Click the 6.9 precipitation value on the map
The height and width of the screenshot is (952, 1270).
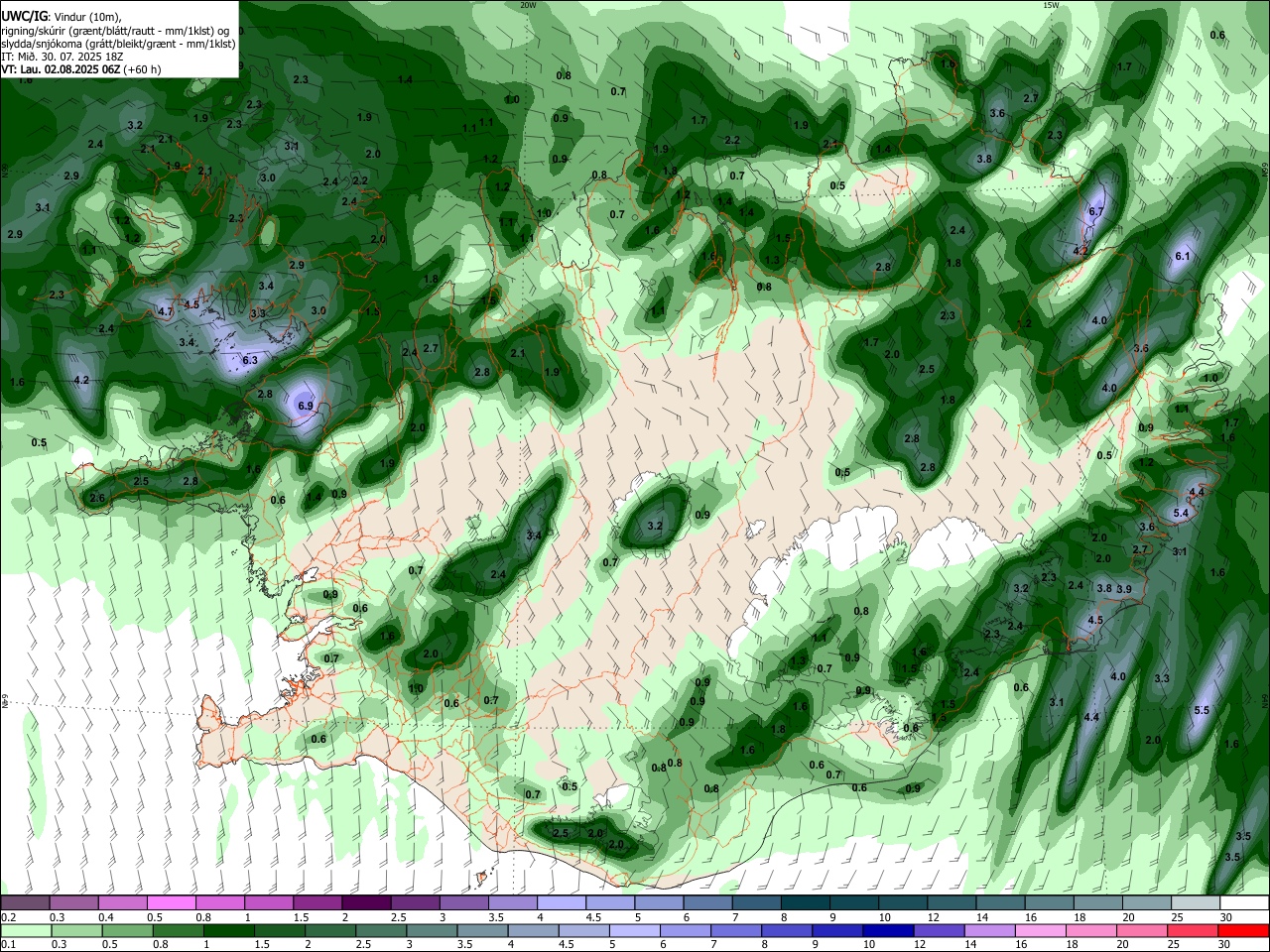pos(306,407)
